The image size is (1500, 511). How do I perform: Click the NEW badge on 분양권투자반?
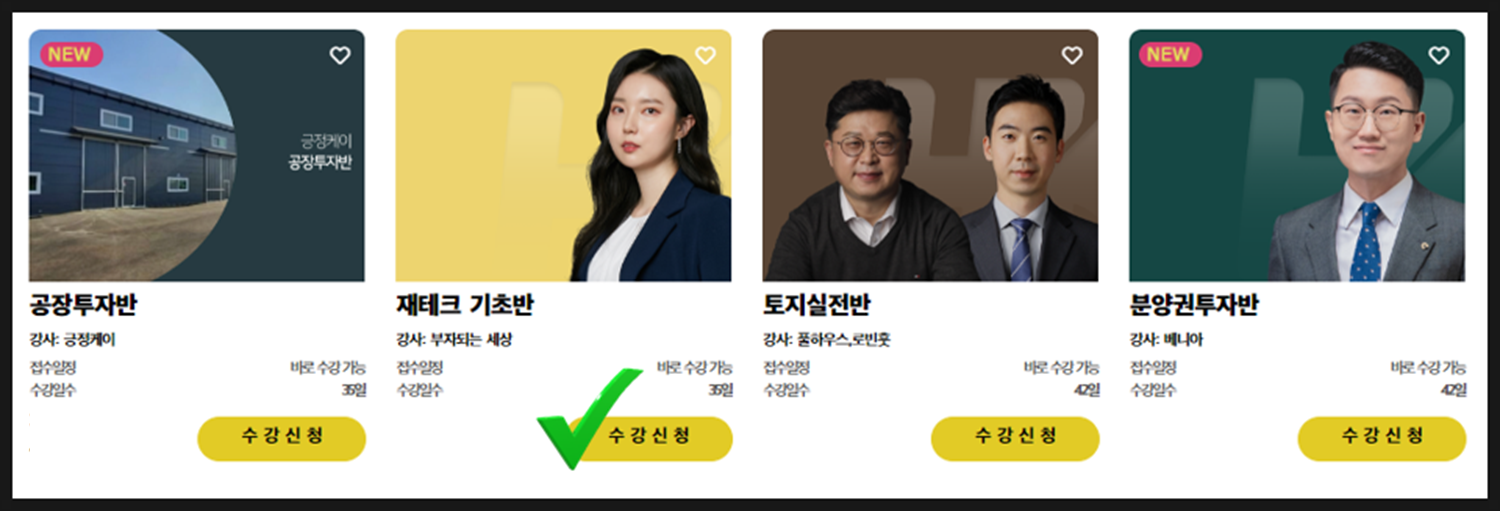(1170, 55)
